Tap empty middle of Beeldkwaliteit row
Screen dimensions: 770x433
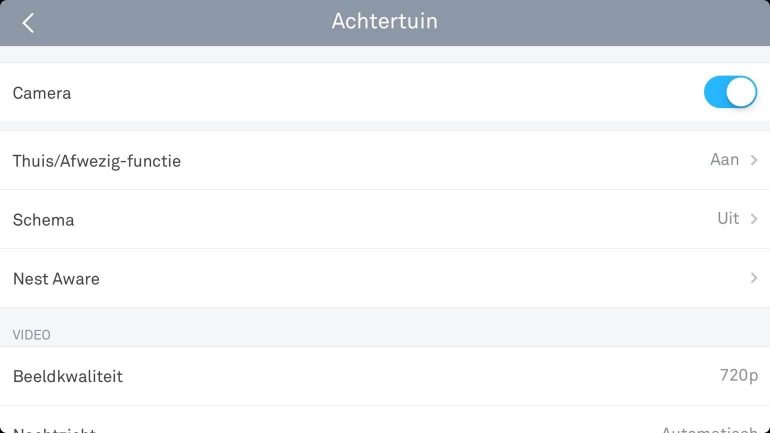pos(400,376)
